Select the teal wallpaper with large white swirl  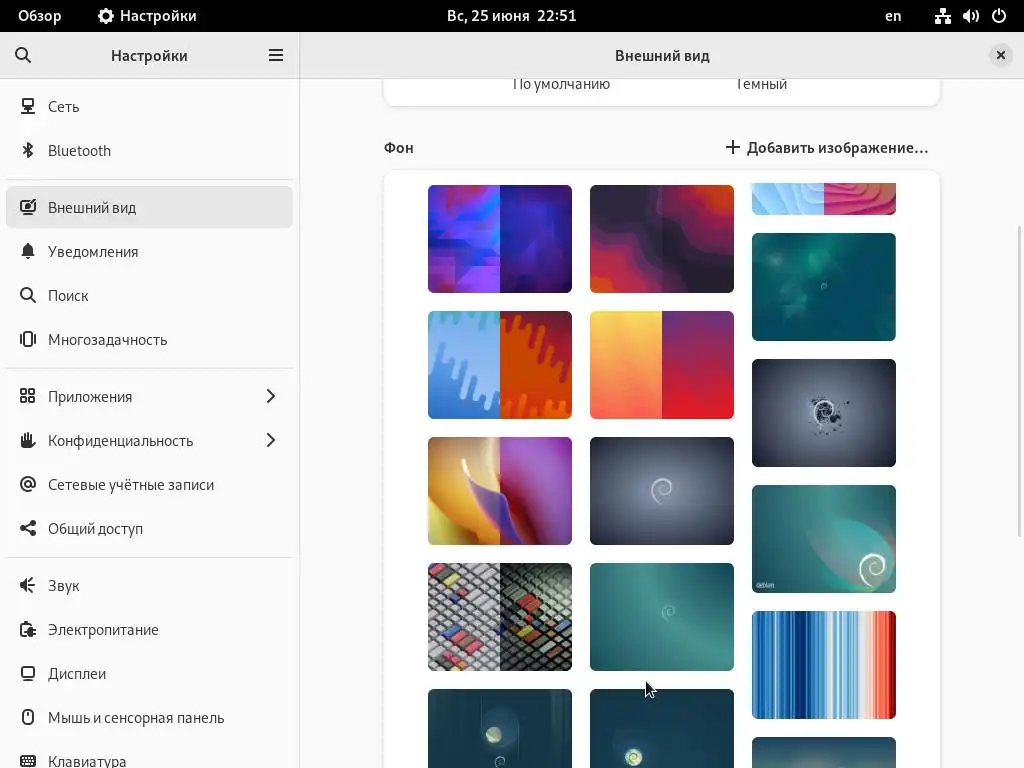[824, 539]
